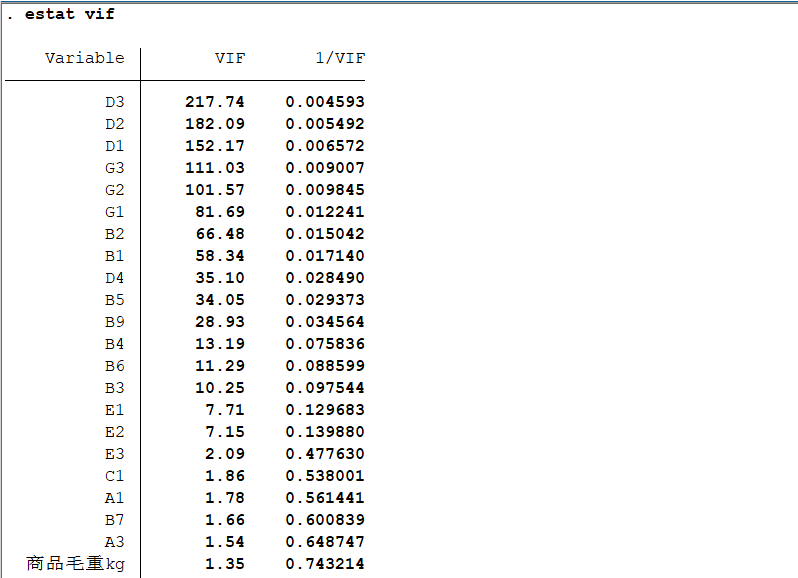Select variable name B5
798x578 pixels.
click(115, 300)
